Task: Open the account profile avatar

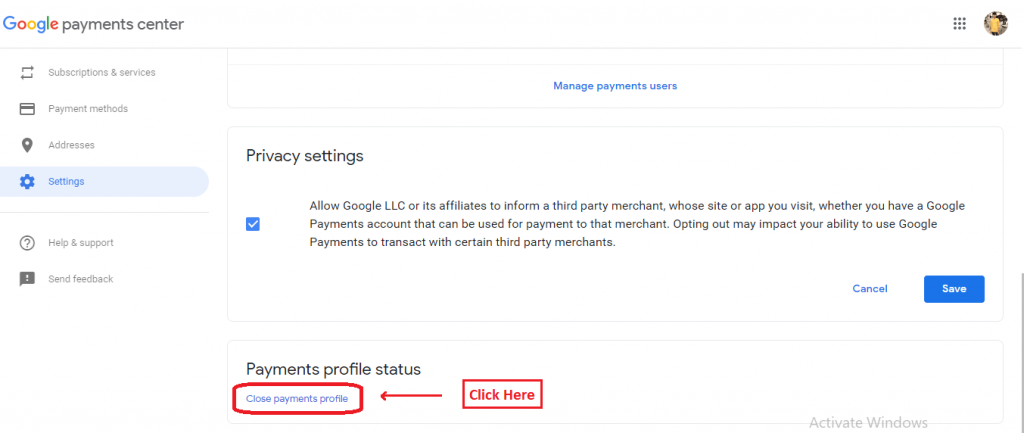Action: 996,24
